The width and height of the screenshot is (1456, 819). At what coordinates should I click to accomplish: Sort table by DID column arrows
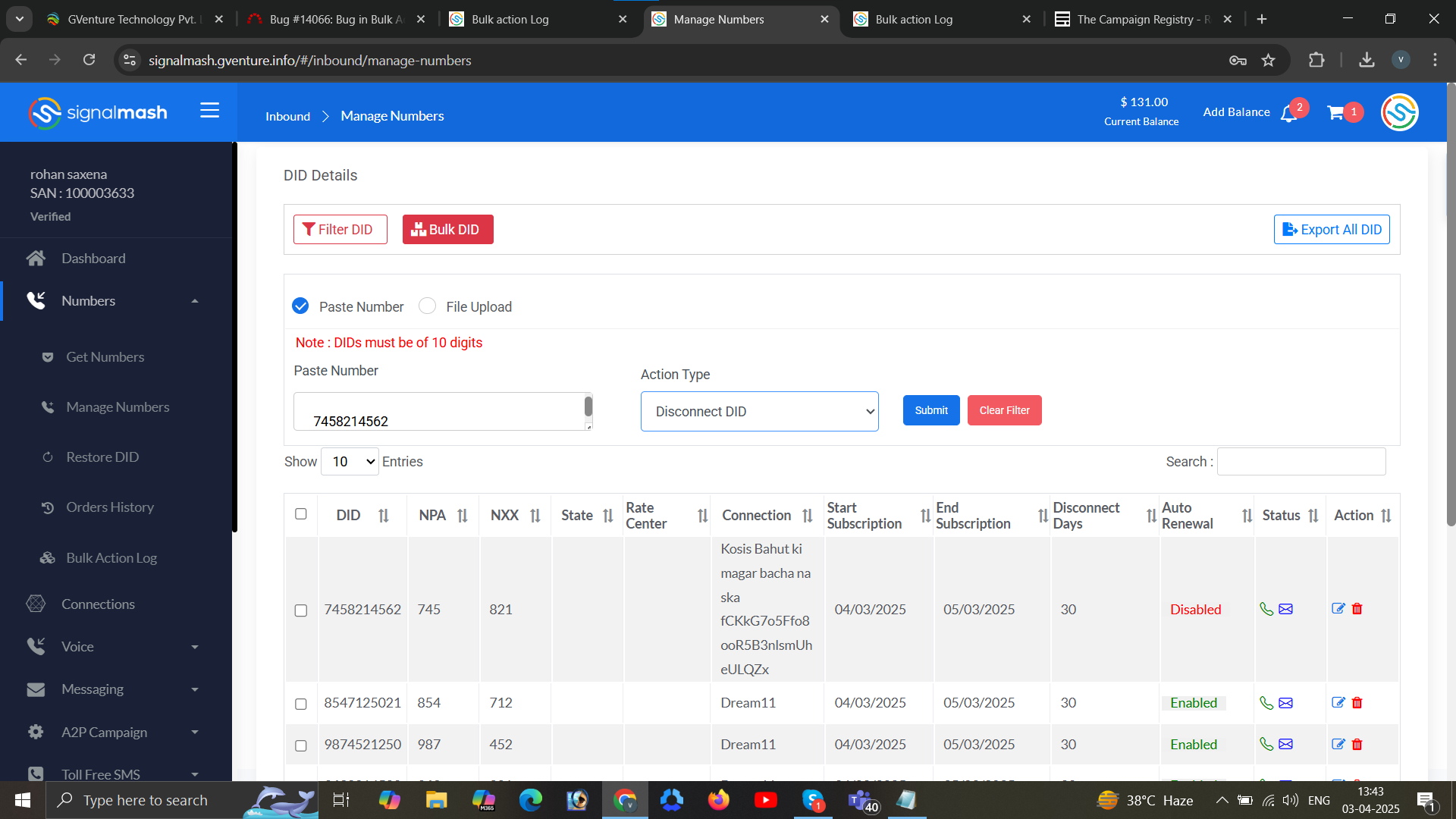pyautogui.click(x=384, y=516)
